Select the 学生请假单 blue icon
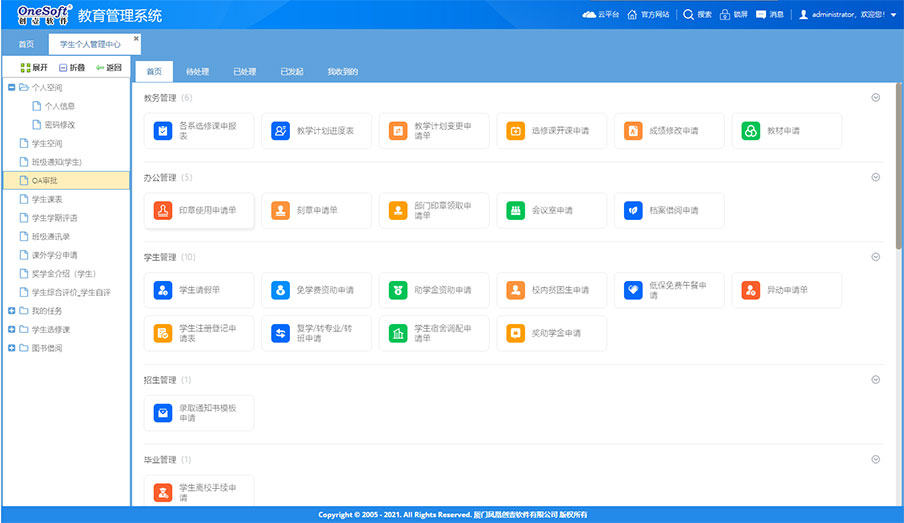Viewport: 904px width, 523px height. [x=163, y=290]
